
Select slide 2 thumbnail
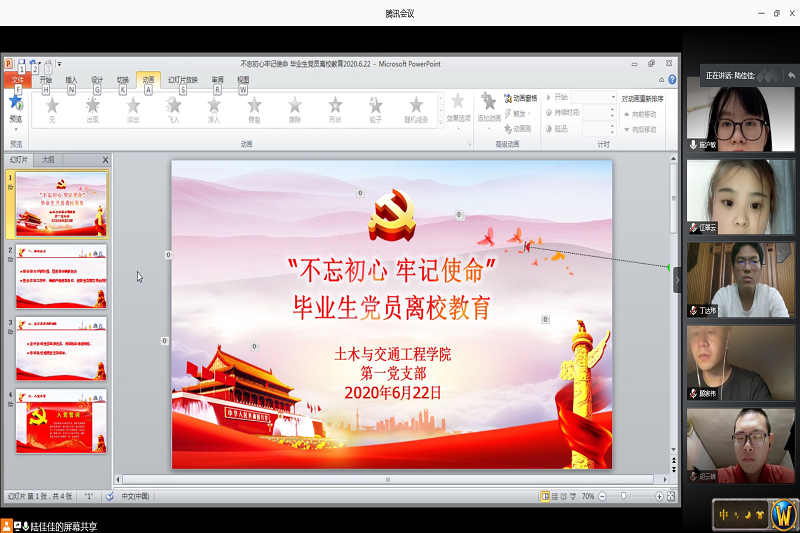tap(61, 276)
